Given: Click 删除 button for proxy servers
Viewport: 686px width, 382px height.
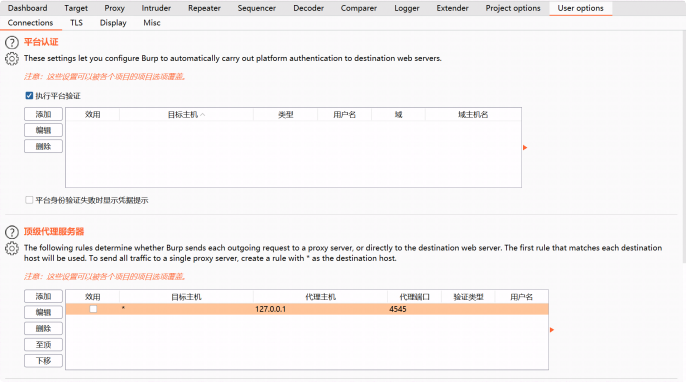Looking at the screenshot, I should click(x=43, y=328).
